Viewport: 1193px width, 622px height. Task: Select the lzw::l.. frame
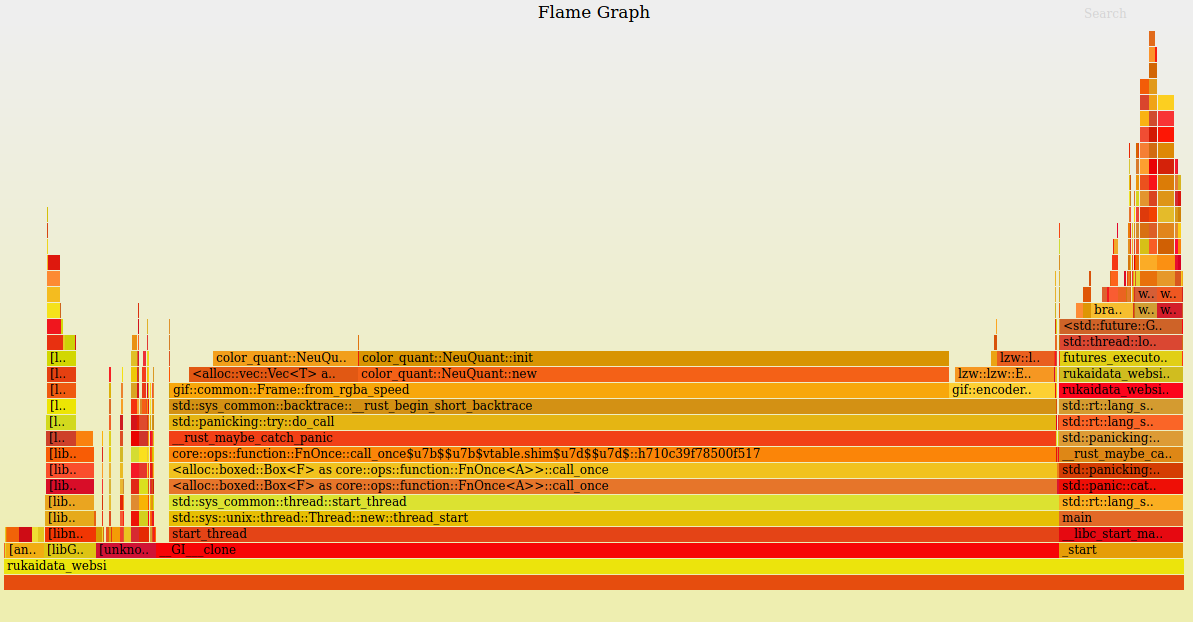click(1026, 359)
